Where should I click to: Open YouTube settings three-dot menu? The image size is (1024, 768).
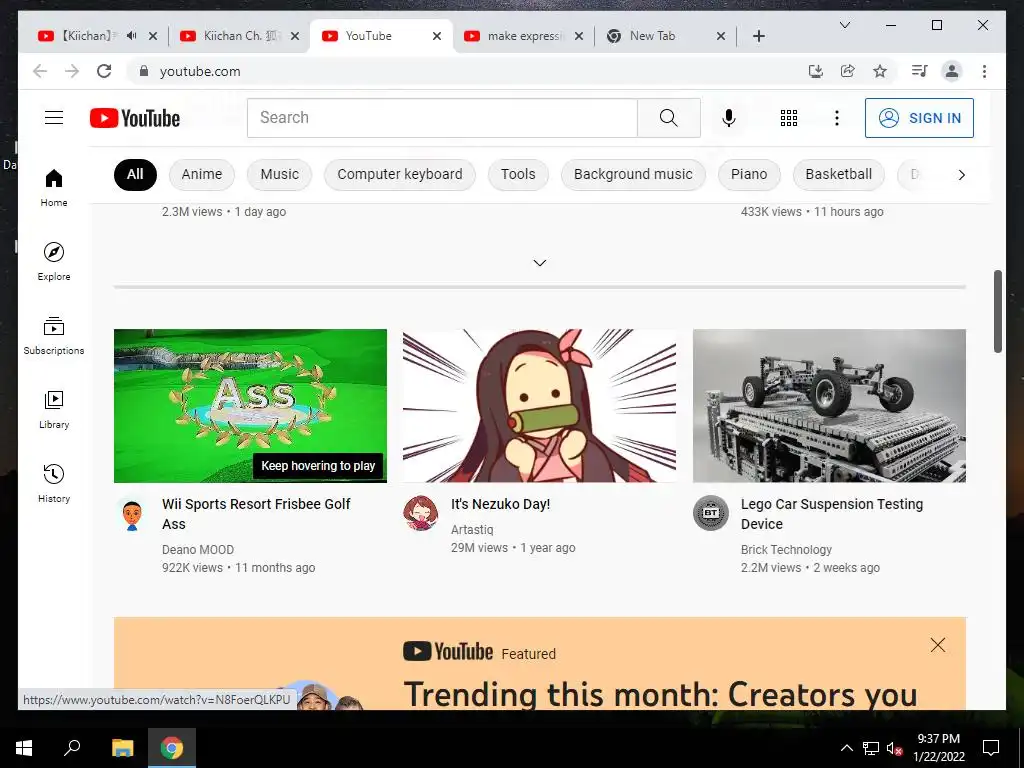pyautogui.click(x=837, y=118)
